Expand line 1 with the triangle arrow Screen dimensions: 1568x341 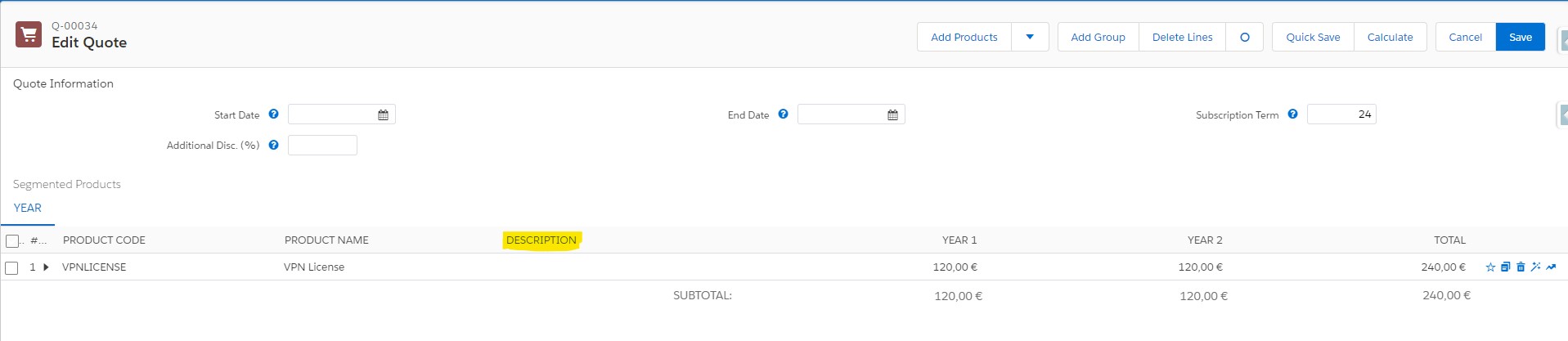[46, 267]
